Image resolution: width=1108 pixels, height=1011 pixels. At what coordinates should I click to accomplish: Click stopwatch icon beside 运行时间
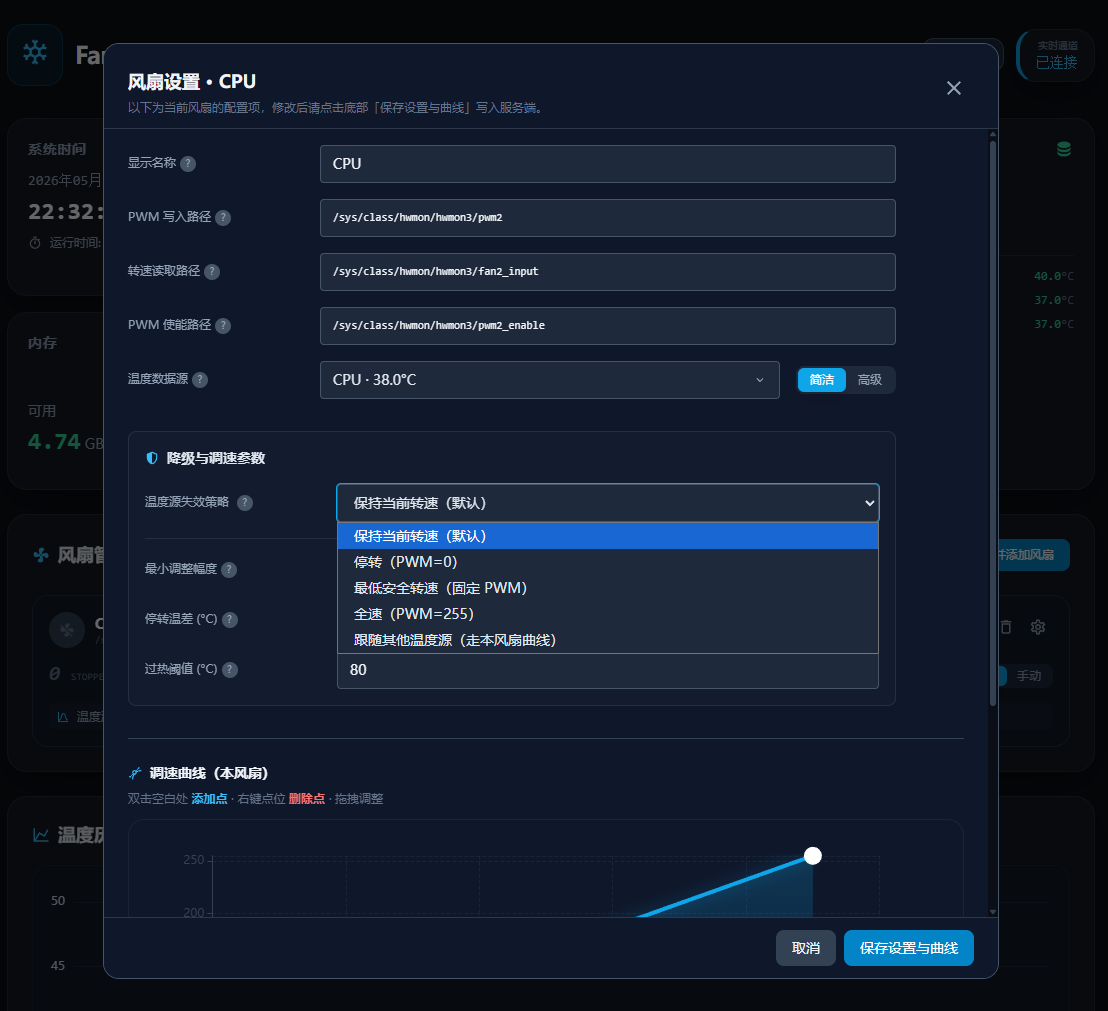click(35, 243)
